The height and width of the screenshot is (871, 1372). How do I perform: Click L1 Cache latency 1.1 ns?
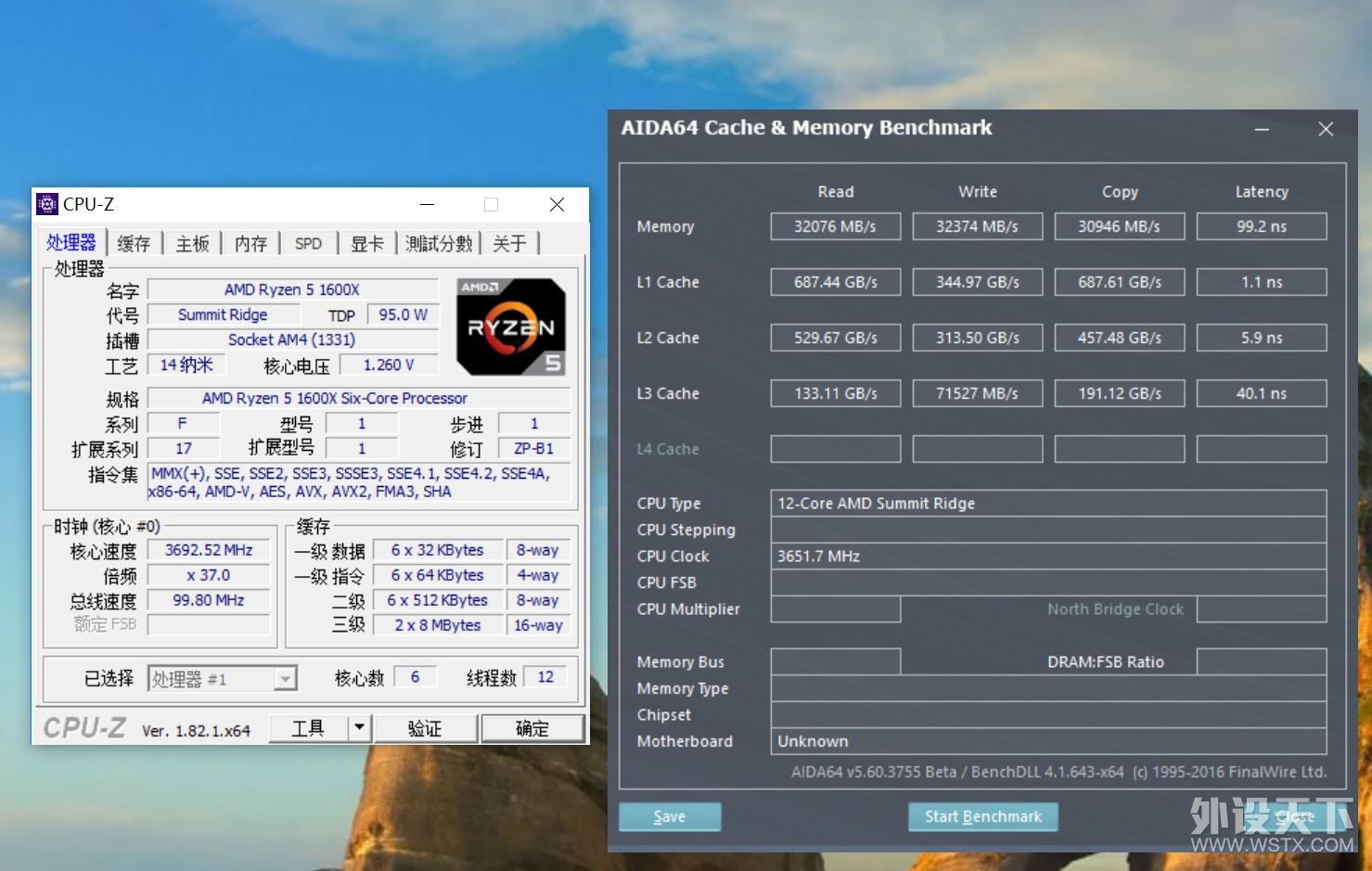pyautogui.click(x=1262, y=282)
